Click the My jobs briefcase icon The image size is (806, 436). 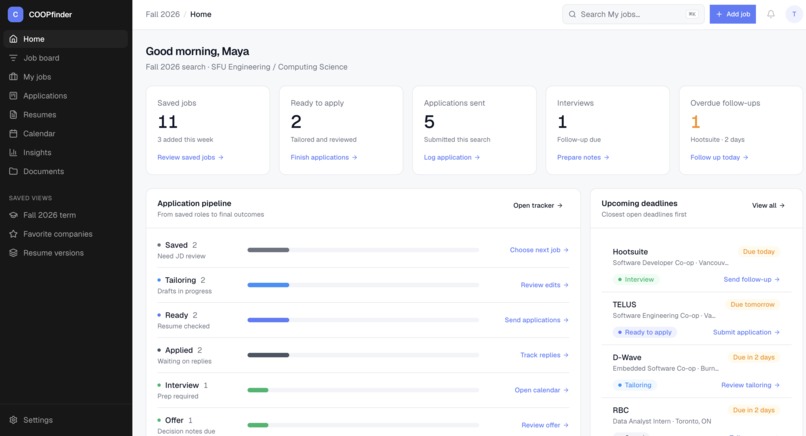[13, 77]
